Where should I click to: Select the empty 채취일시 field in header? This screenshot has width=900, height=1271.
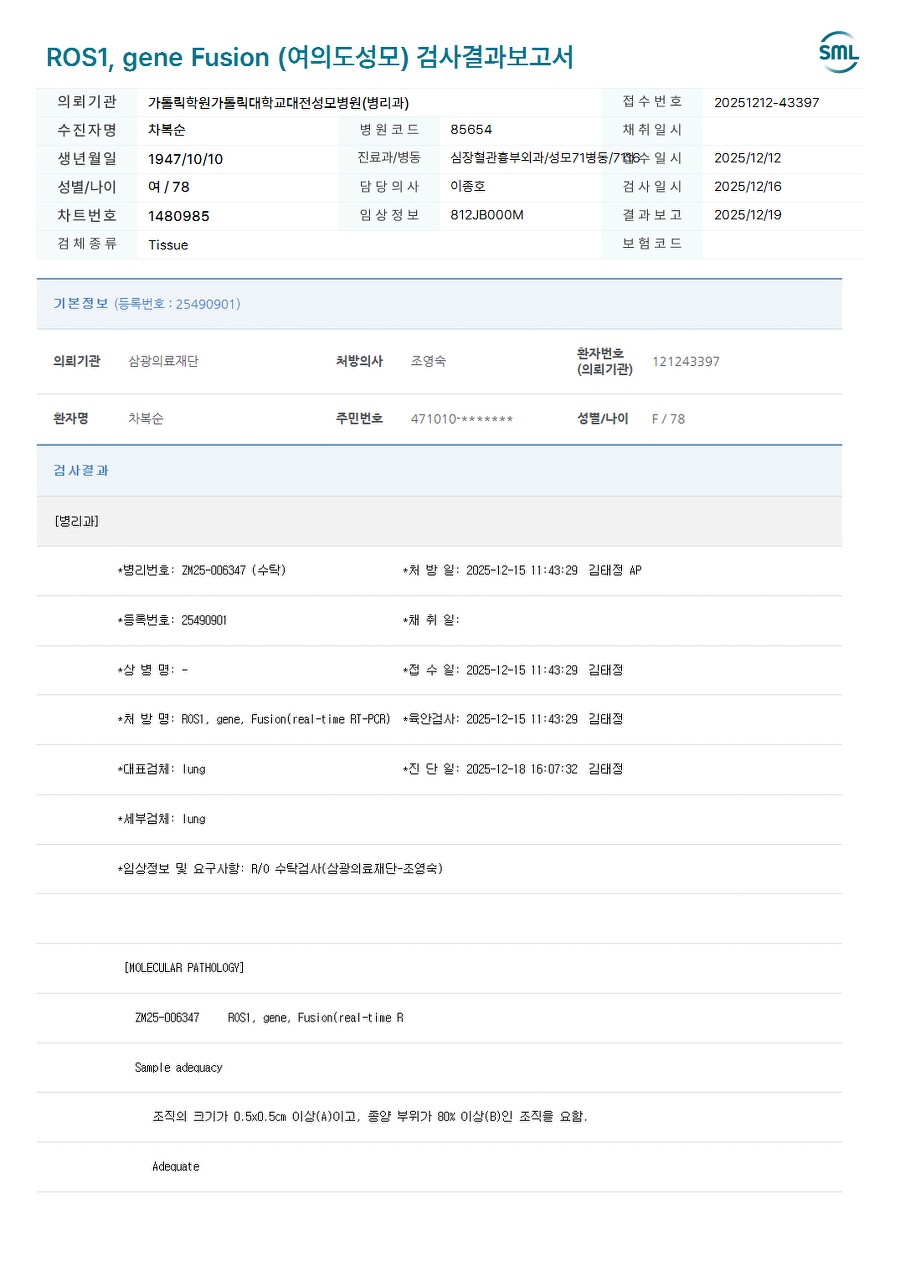click(x=783, y=130)
